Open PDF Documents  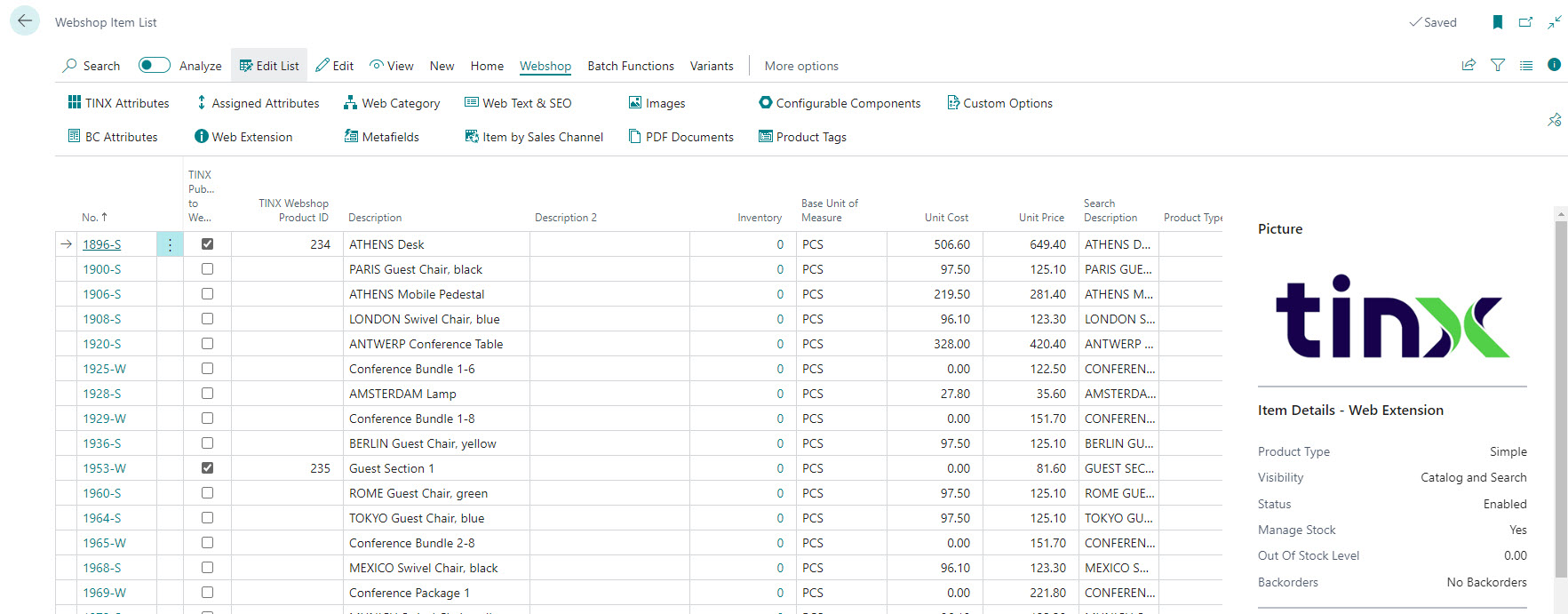click(681, 137)
